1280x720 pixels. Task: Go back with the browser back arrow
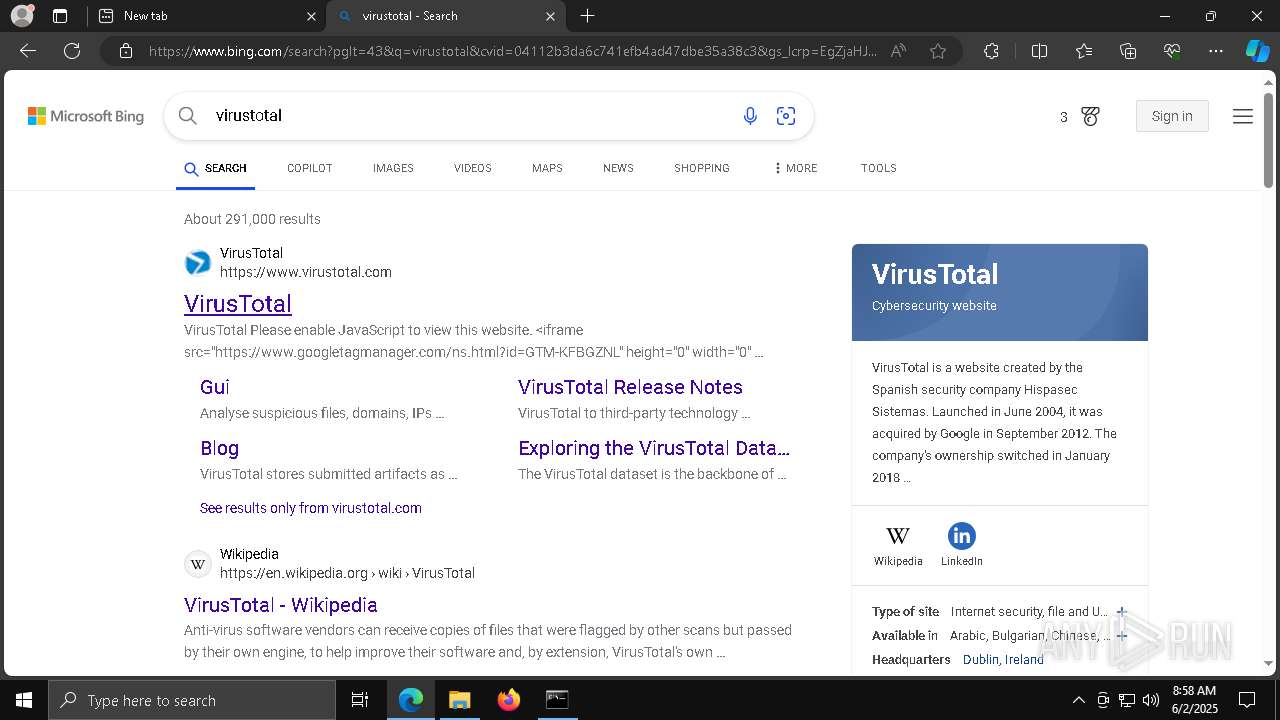pyautogui.click(x=28, y=51)
